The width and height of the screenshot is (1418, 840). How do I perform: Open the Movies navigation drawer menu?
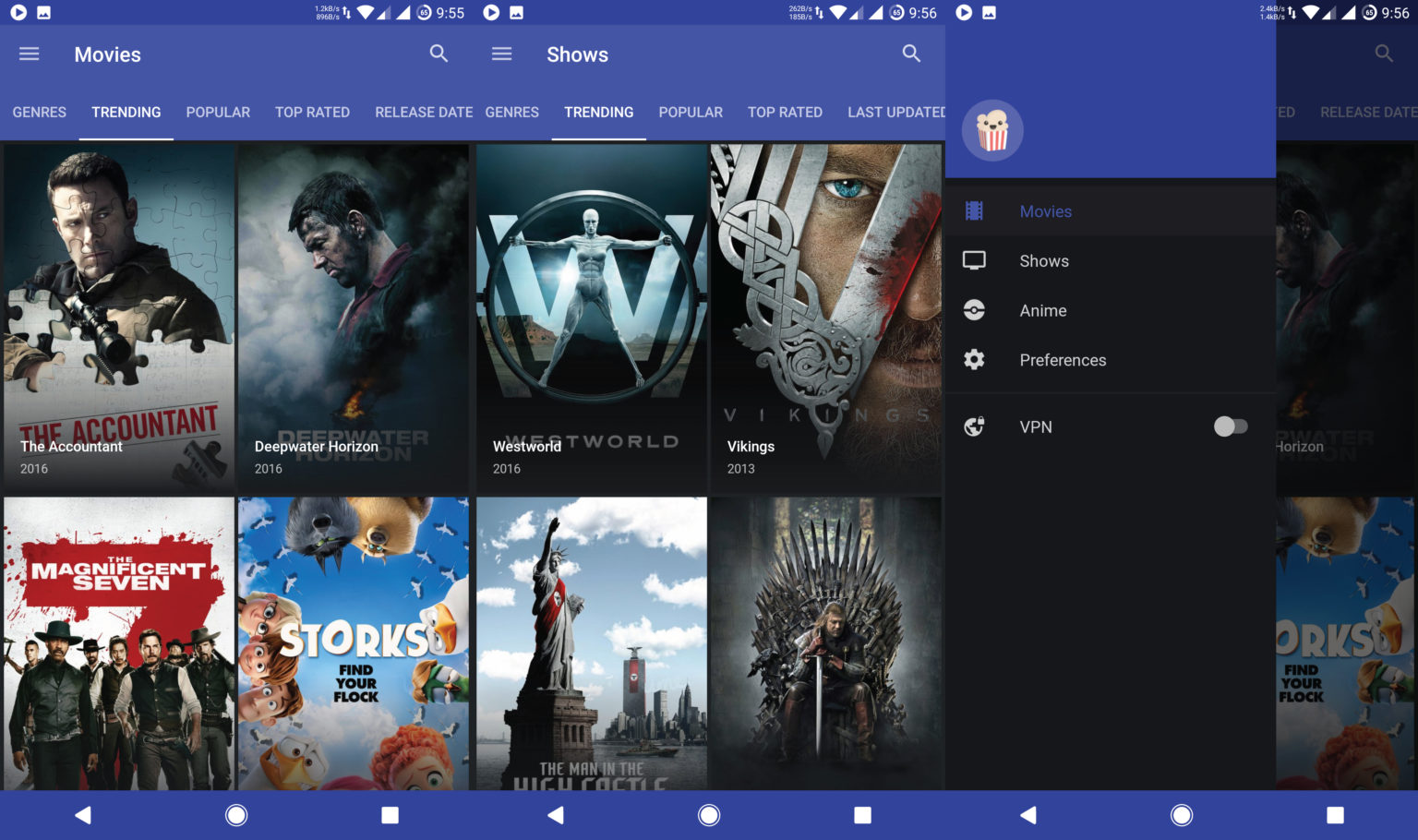(29, 54)
